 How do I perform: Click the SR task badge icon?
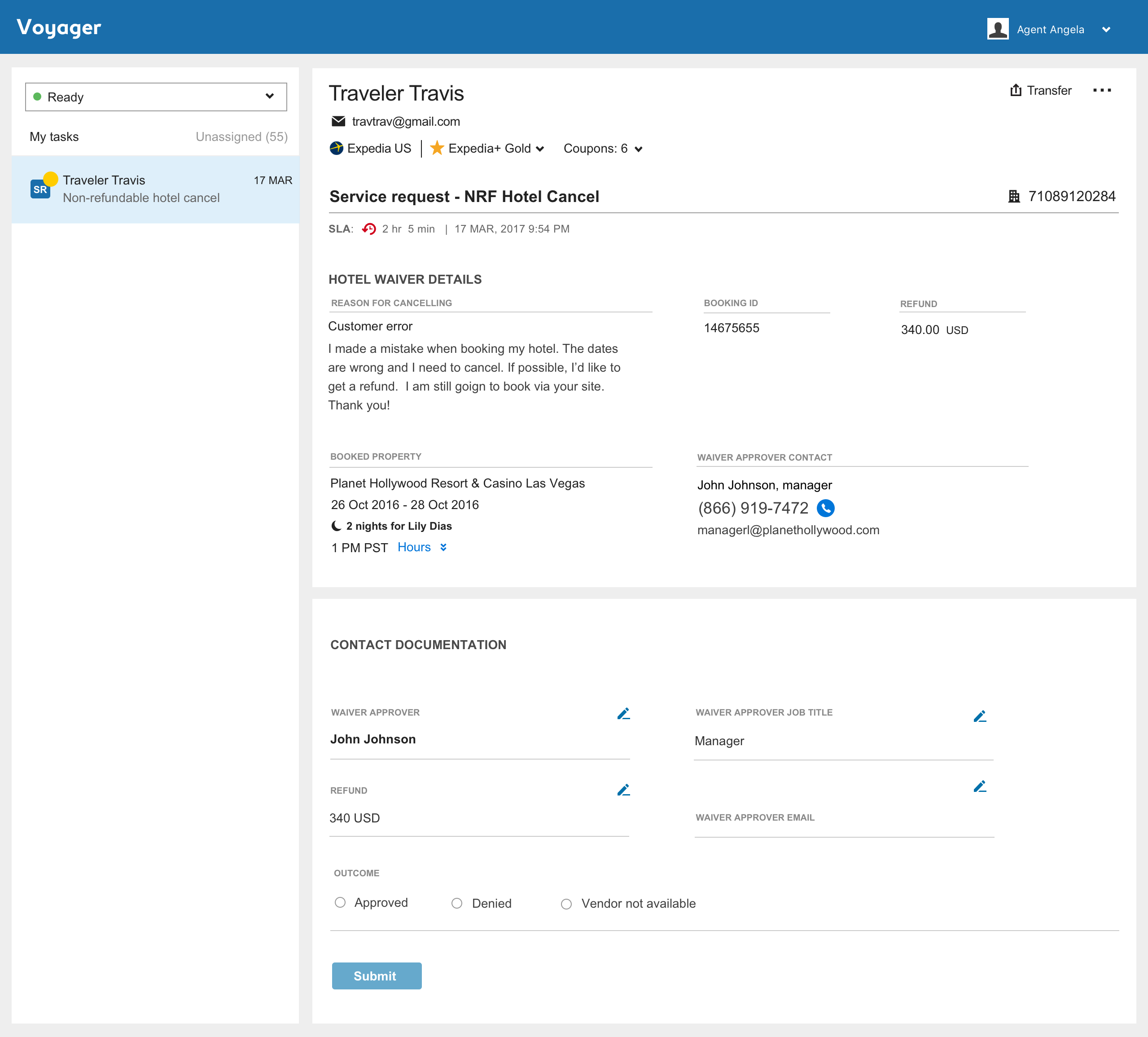coord(40,189)
